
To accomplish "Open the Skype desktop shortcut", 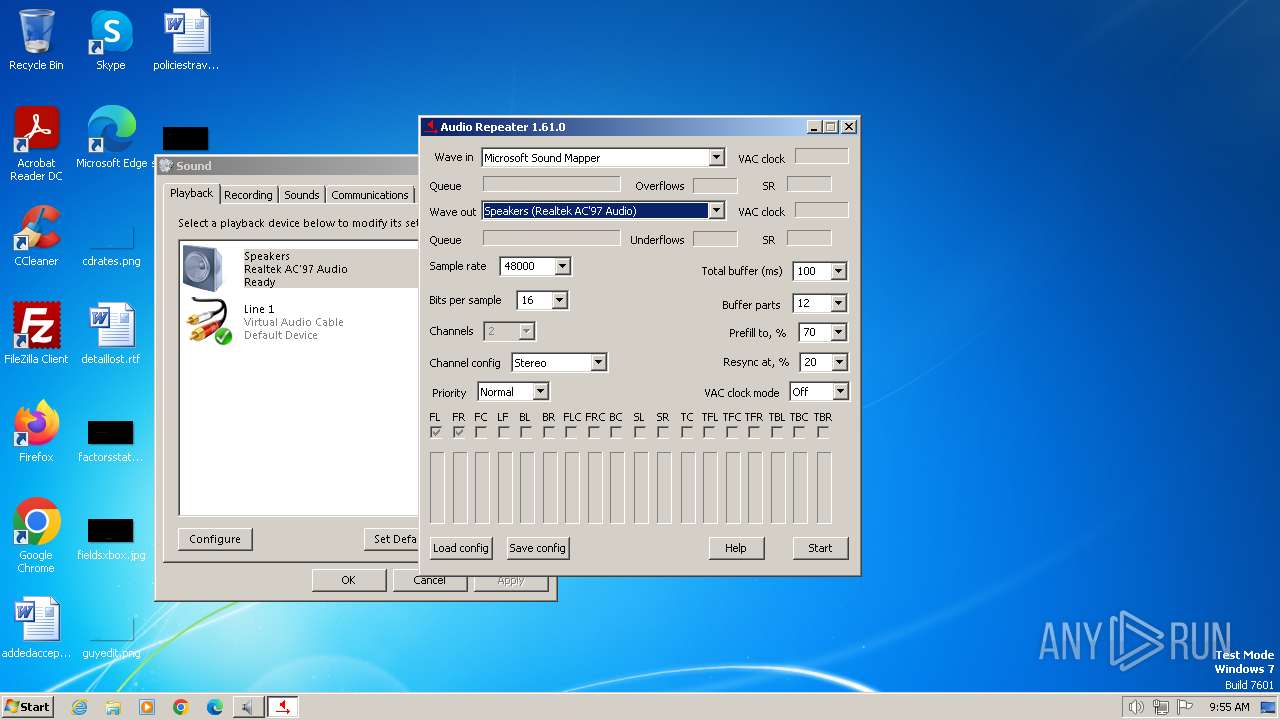I will (x=110, y=40).
